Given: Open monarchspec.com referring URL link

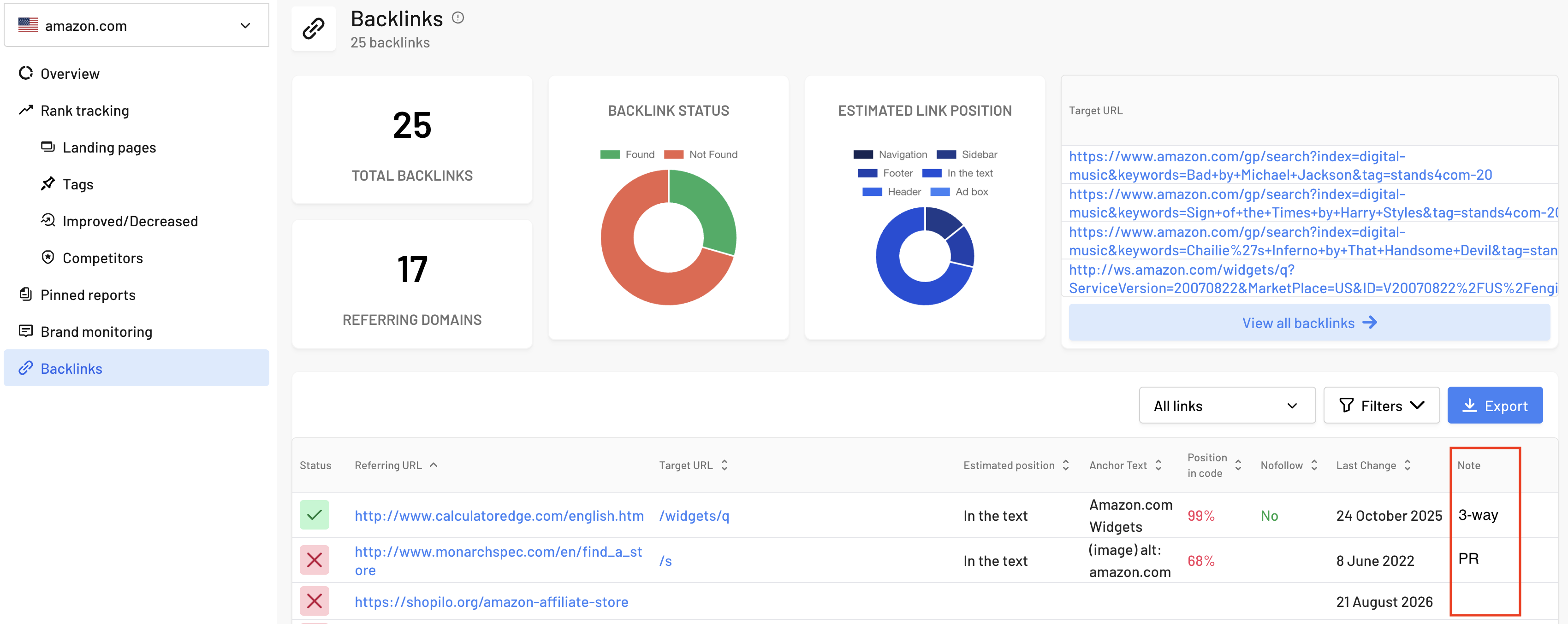Looking at the screenshot, I should click(x=499, y=561).
